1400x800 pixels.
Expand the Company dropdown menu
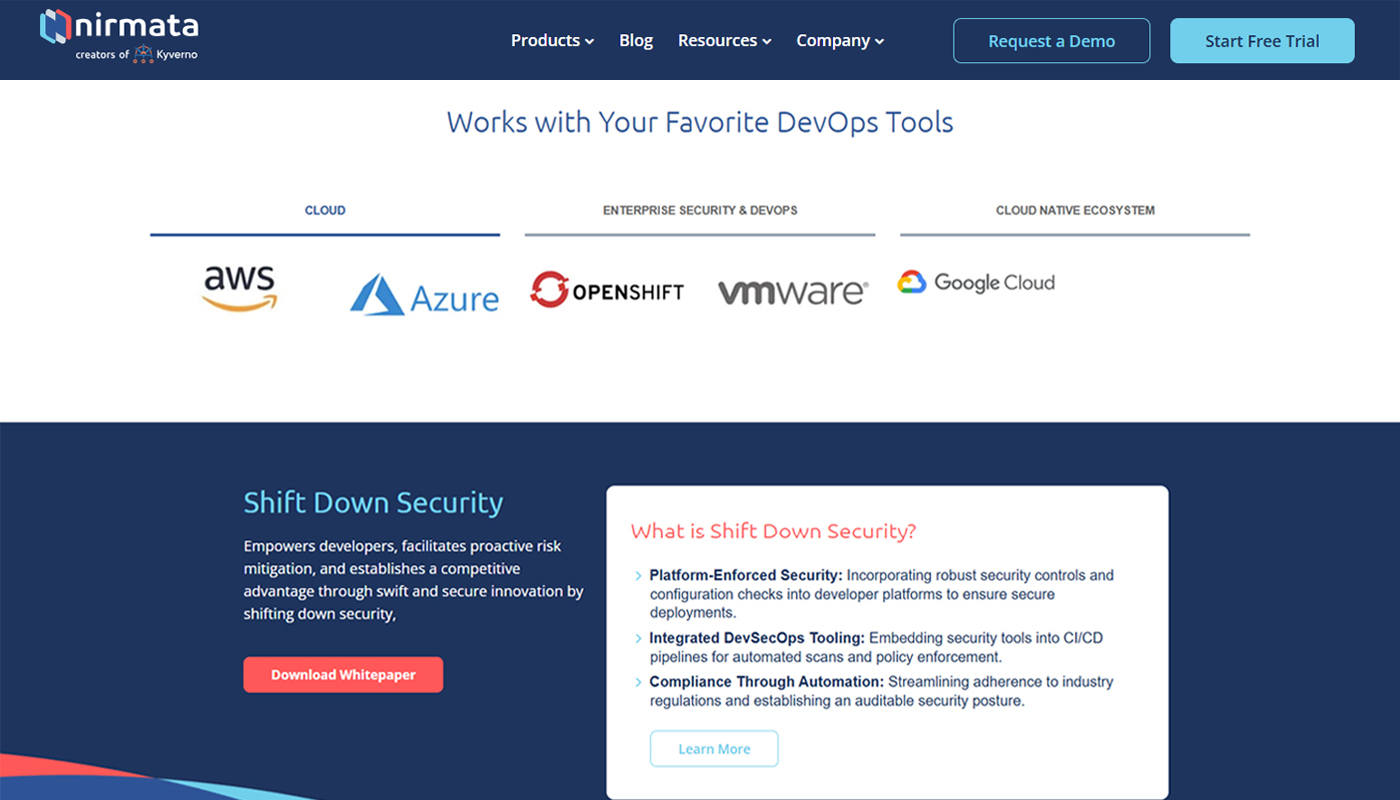tap(840, 41)
